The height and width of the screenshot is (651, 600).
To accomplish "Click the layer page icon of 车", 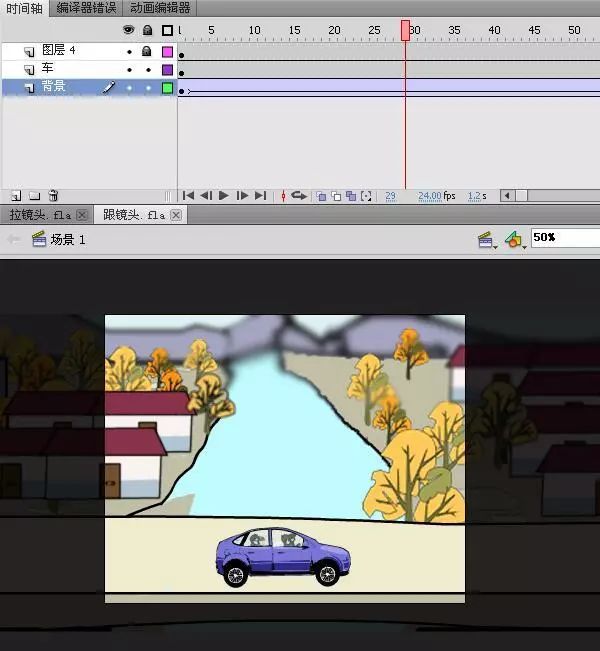I will click(29, 70).
